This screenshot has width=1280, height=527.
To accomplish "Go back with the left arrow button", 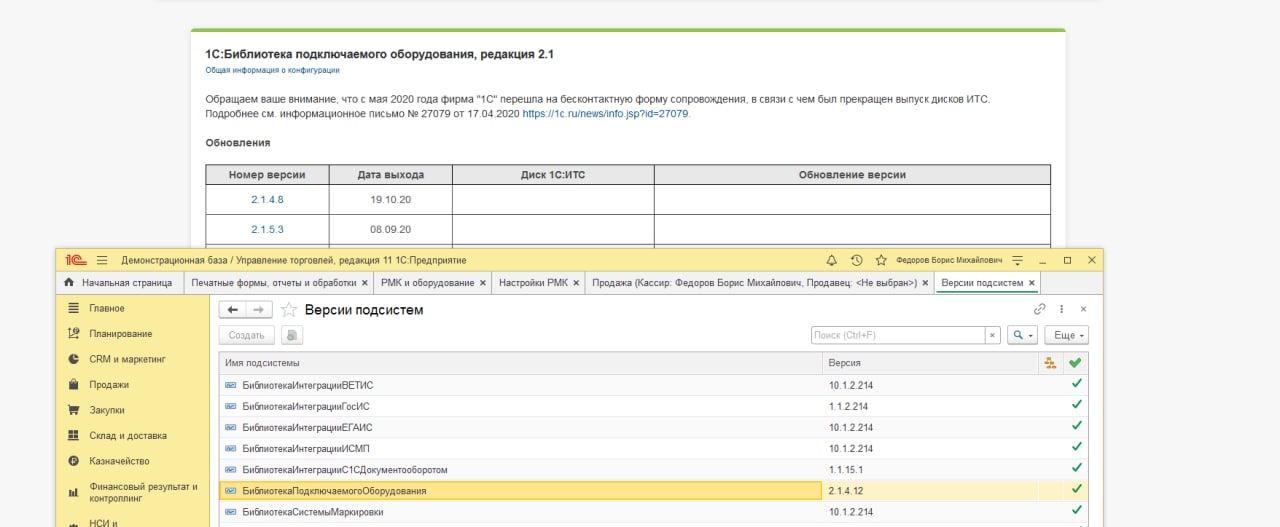I will pos(232,310).
